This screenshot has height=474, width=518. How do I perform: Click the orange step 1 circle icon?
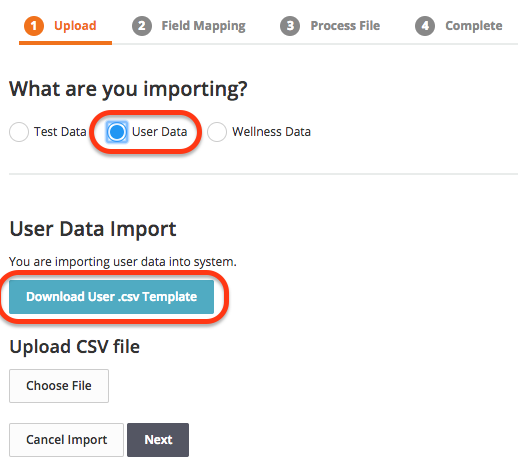click(34, 26)
